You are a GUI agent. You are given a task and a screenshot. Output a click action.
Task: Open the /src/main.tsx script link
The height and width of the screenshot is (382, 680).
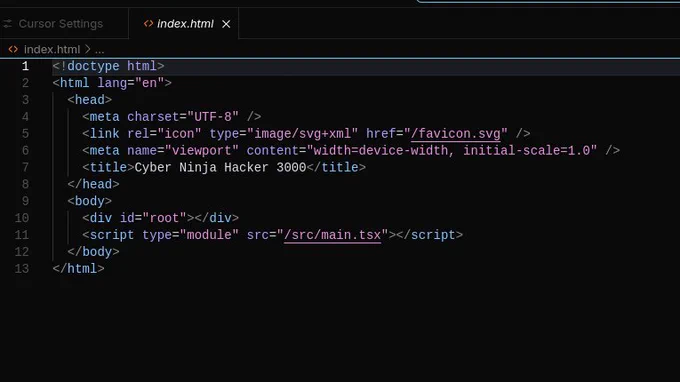332,235
